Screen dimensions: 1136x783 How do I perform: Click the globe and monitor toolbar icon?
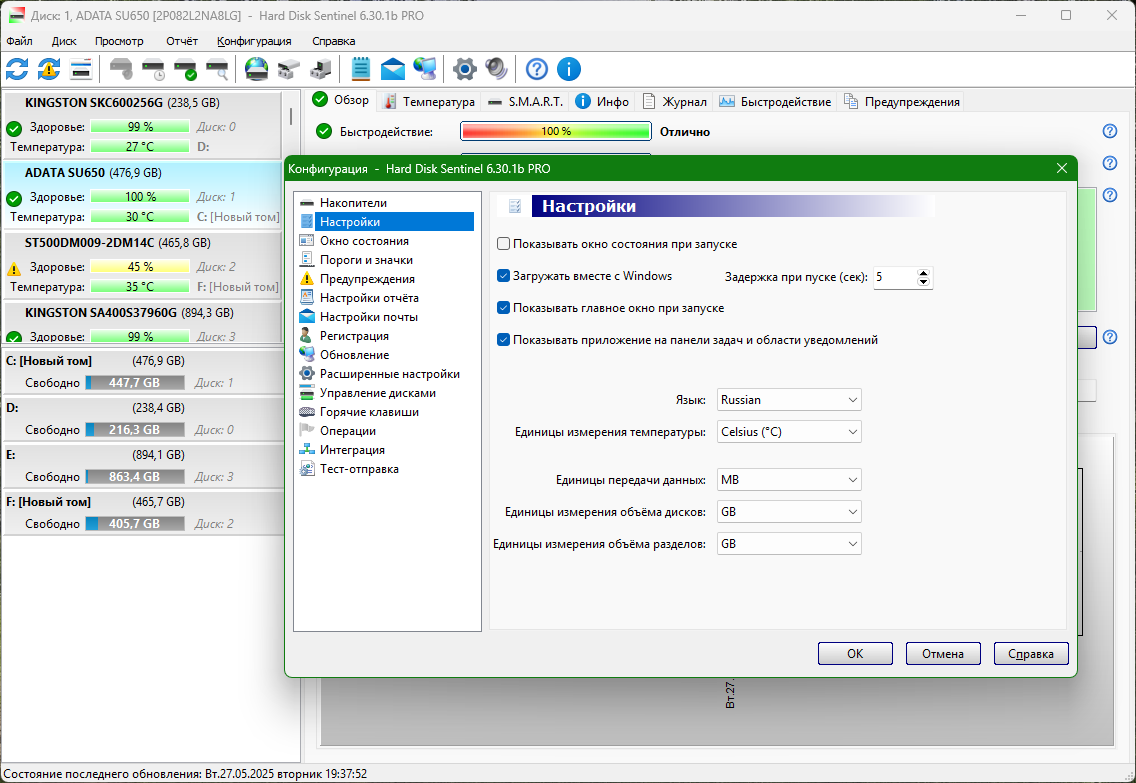pyautogui.click(x=425, y=70)
